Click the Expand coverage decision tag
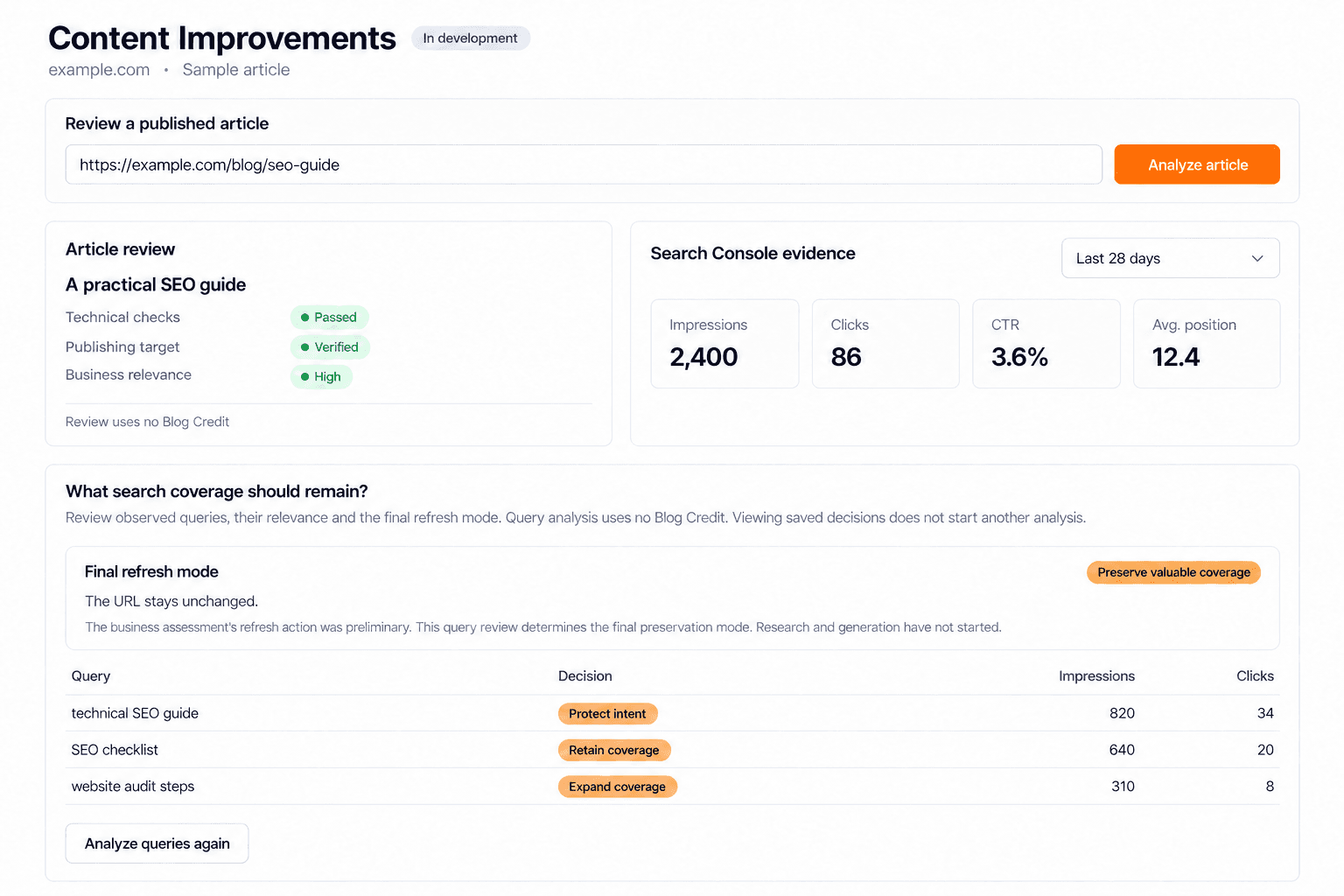The image size is (1344, 896). (617, 787)
